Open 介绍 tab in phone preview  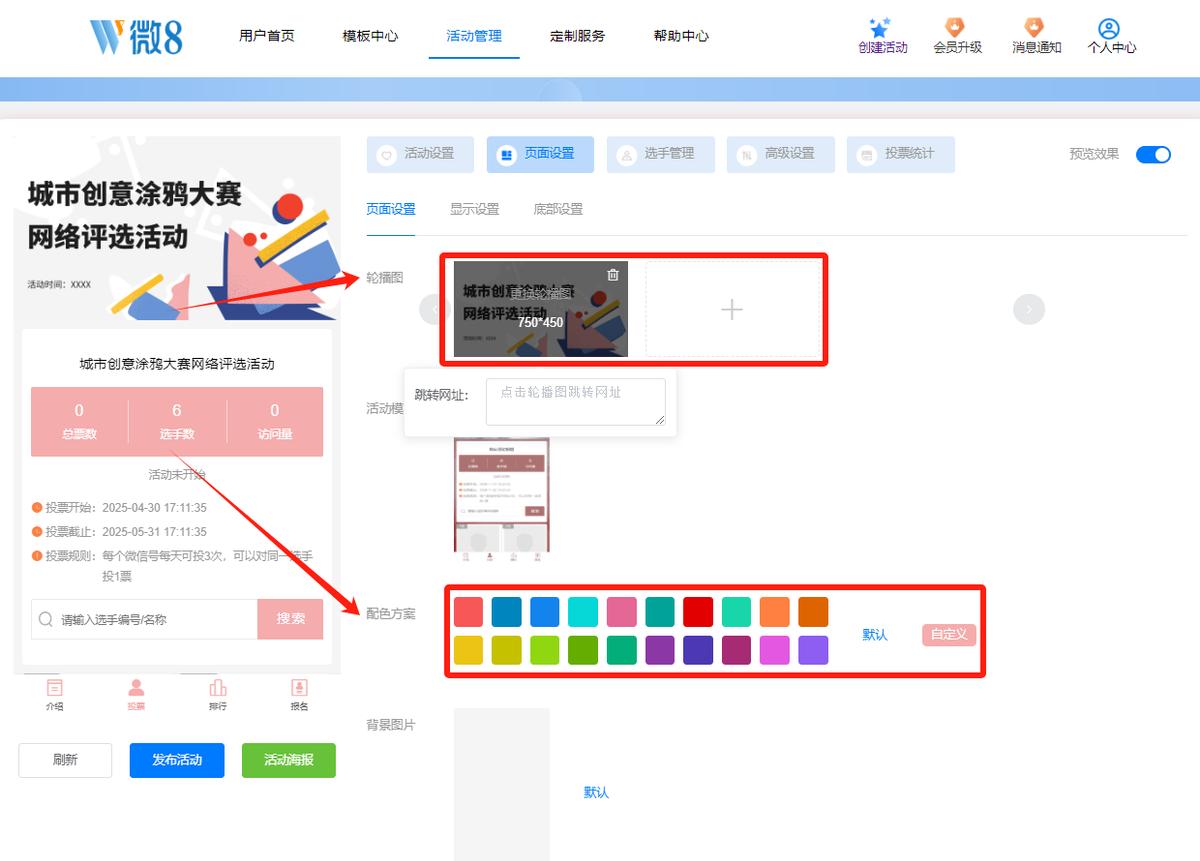54,695
